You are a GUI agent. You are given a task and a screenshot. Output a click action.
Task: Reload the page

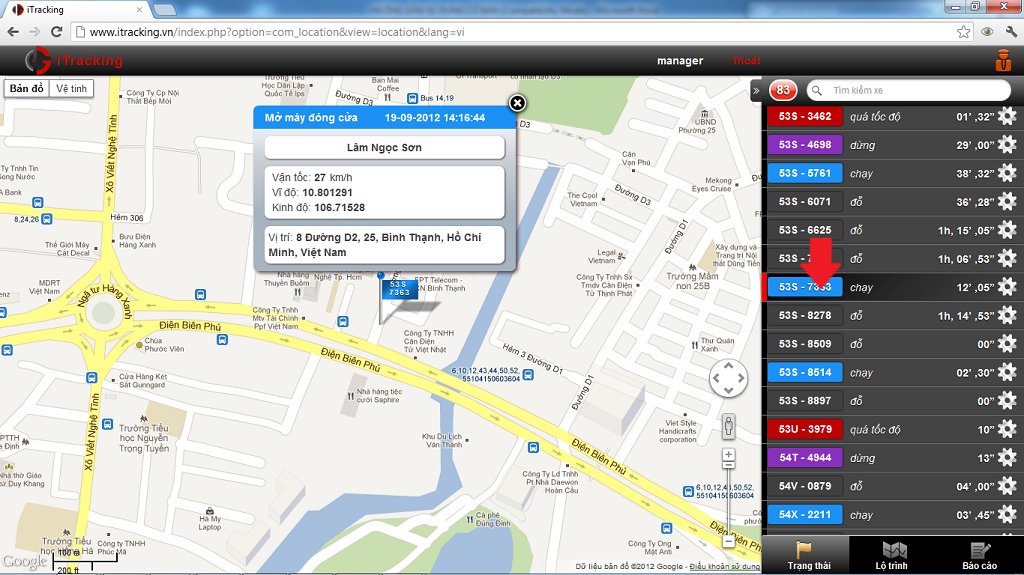click(56, 31)
